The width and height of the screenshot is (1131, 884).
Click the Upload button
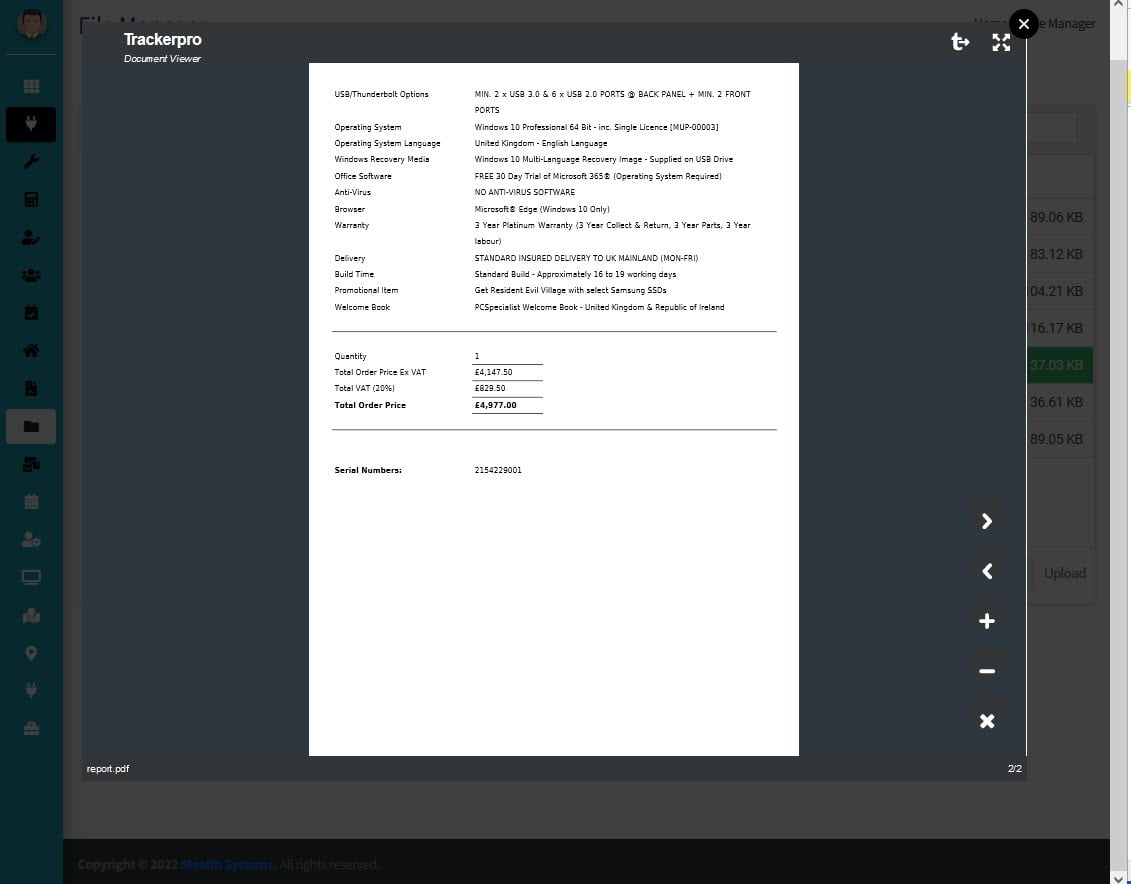1064,573
